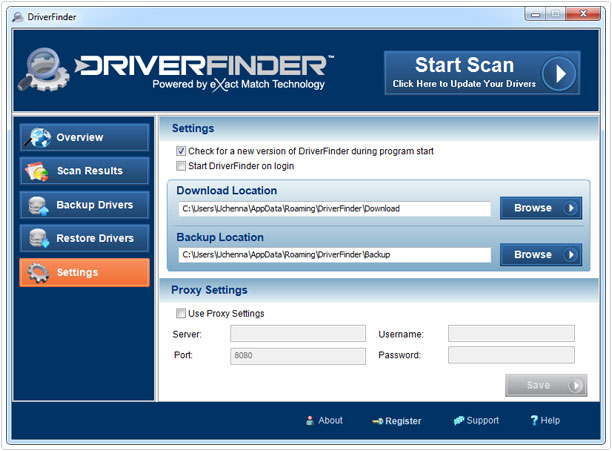The image size is (612, 451).
Task: Click the DriverFinder magnifier gear logo
Action: 44,69
